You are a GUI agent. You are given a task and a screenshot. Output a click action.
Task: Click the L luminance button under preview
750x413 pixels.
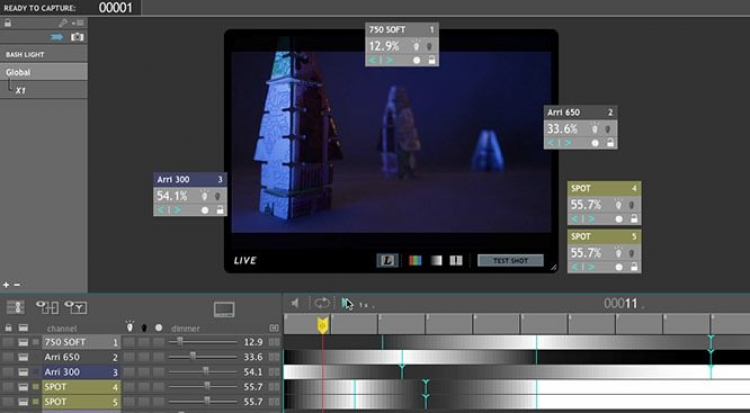[387, 260]
